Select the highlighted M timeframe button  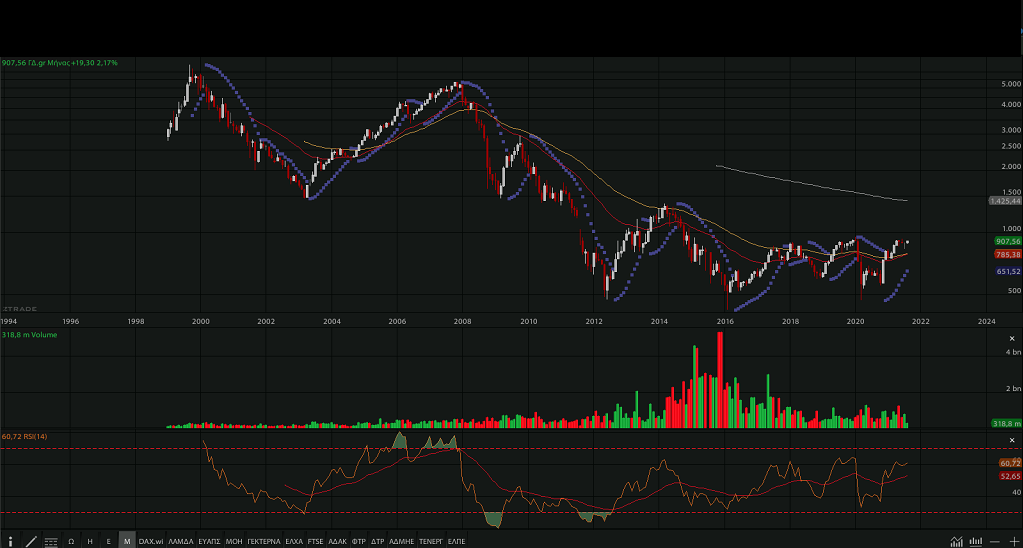click(x=127, y=541)
